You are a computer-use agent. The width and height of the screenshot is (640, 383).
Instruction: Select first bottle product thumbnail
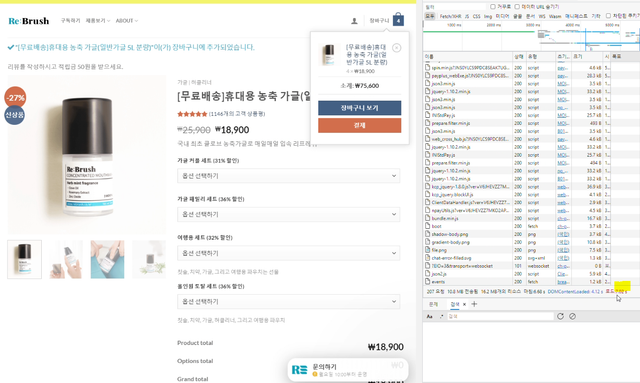pos(24,259)
